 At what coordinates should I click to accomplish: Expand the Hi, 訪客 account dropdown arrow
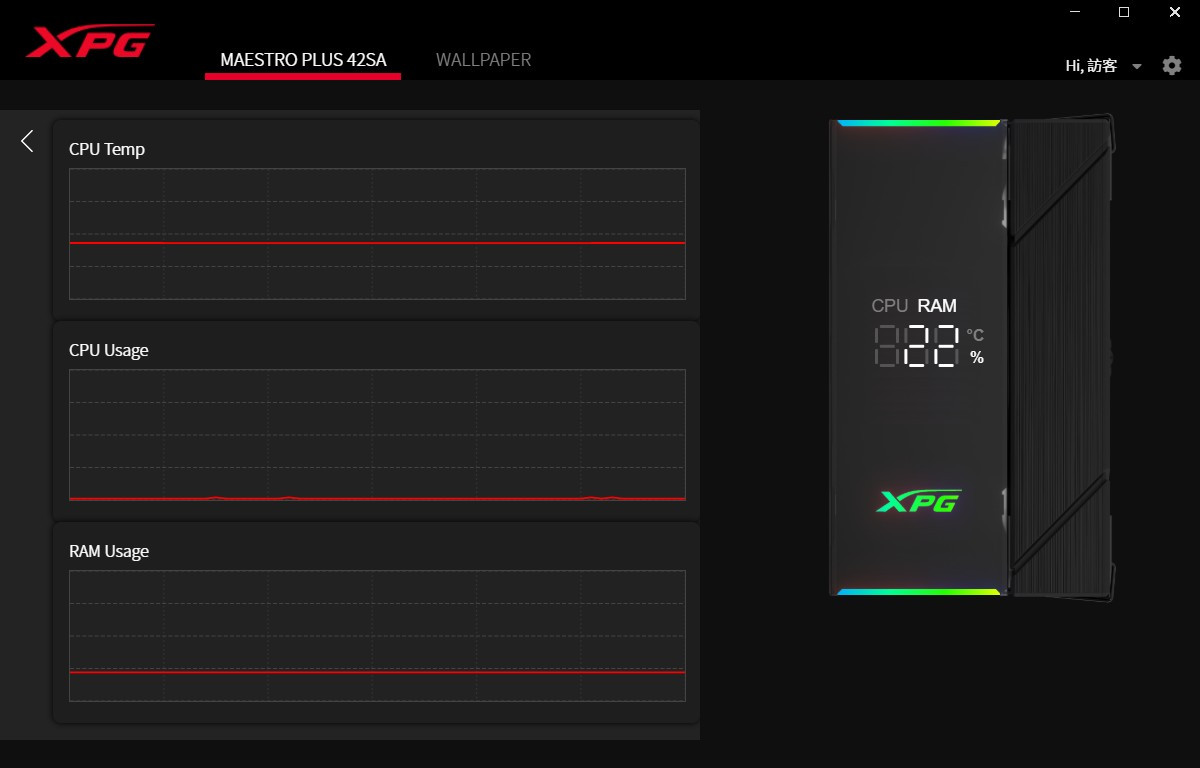(1136, 66)
